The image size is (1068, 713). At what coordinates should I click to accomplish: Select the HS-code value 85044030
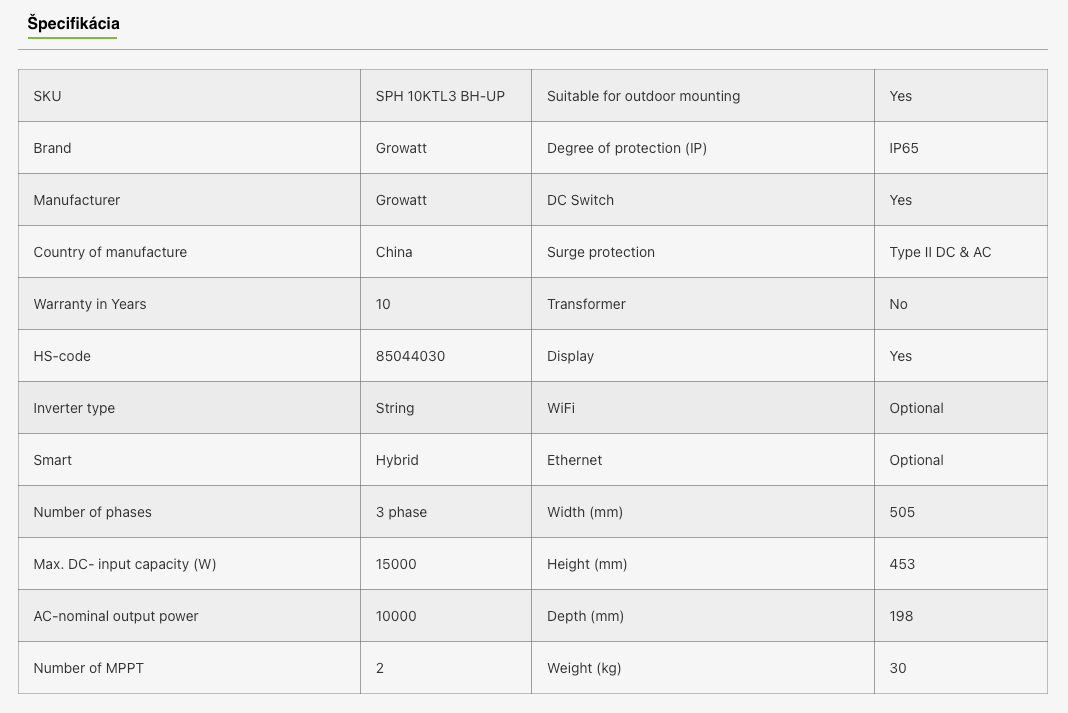(410, 356)
